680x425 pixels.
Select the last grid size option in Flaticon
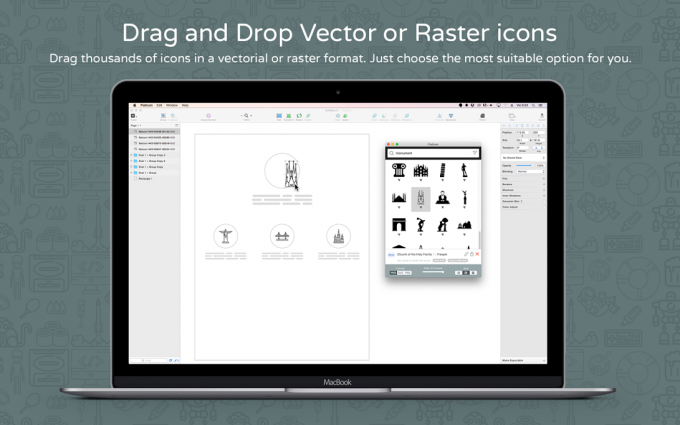click(x=473, y=273)
